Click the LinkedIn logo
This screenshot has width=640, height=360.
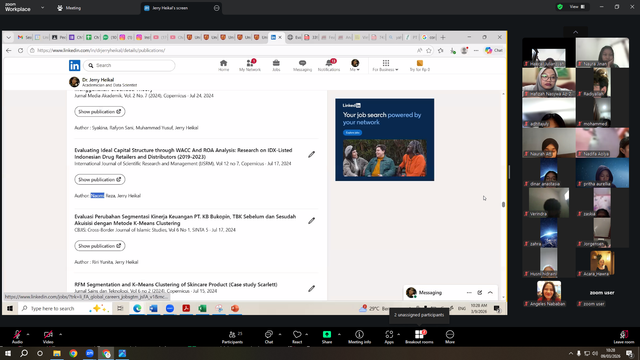tap(75, 65)
